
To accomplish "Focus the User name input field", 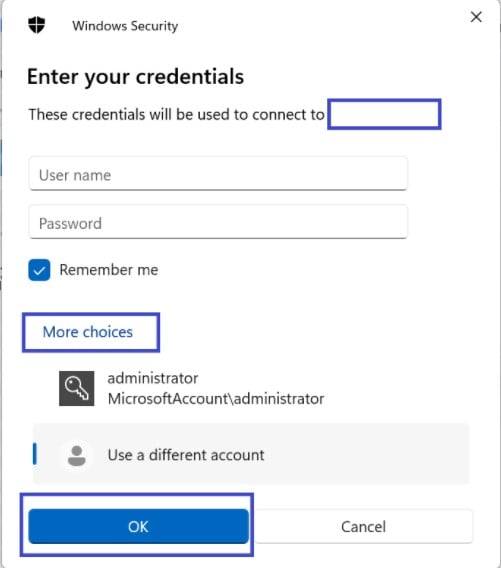I will pyautogui.click(x=218, y=174).
